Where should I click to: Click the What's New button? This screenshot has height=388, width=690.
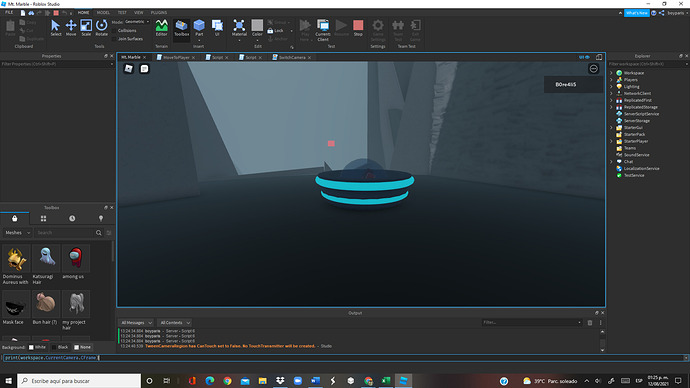[x=636, y=13]
